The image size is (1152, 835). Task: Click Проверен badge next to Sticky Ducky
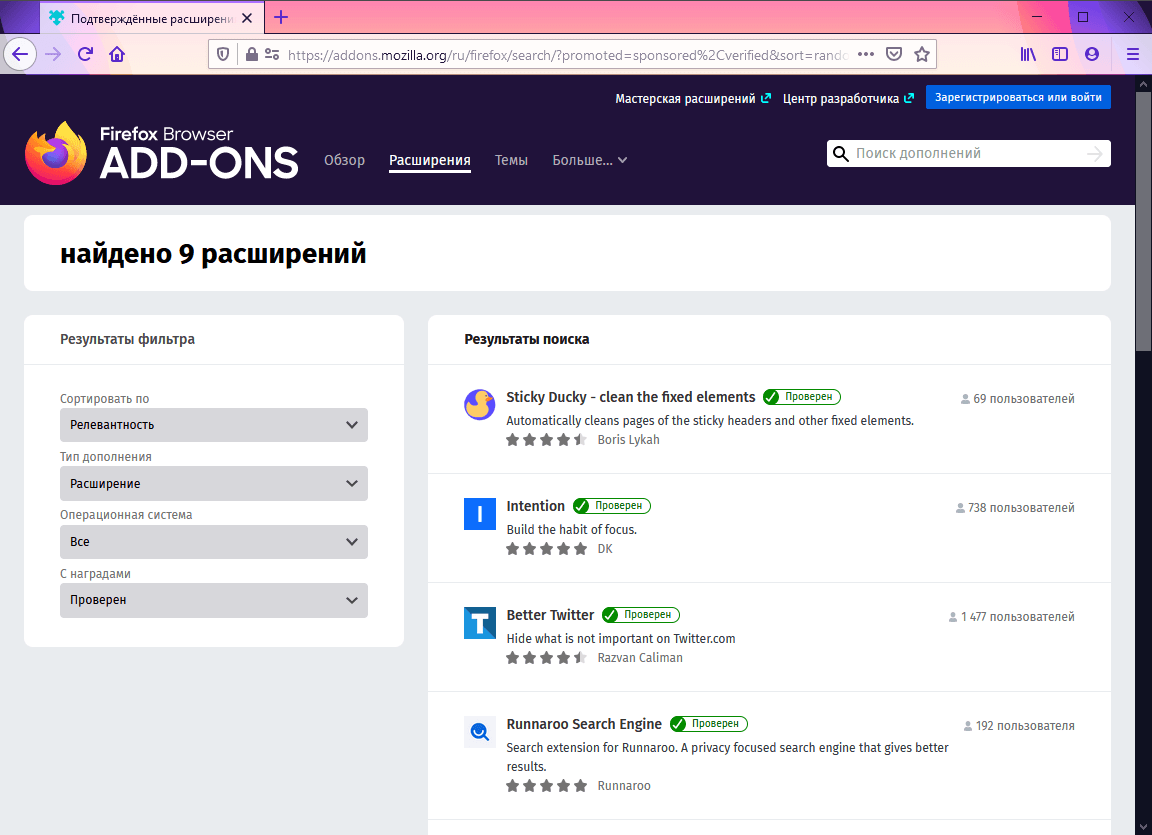tap(802, 397)
